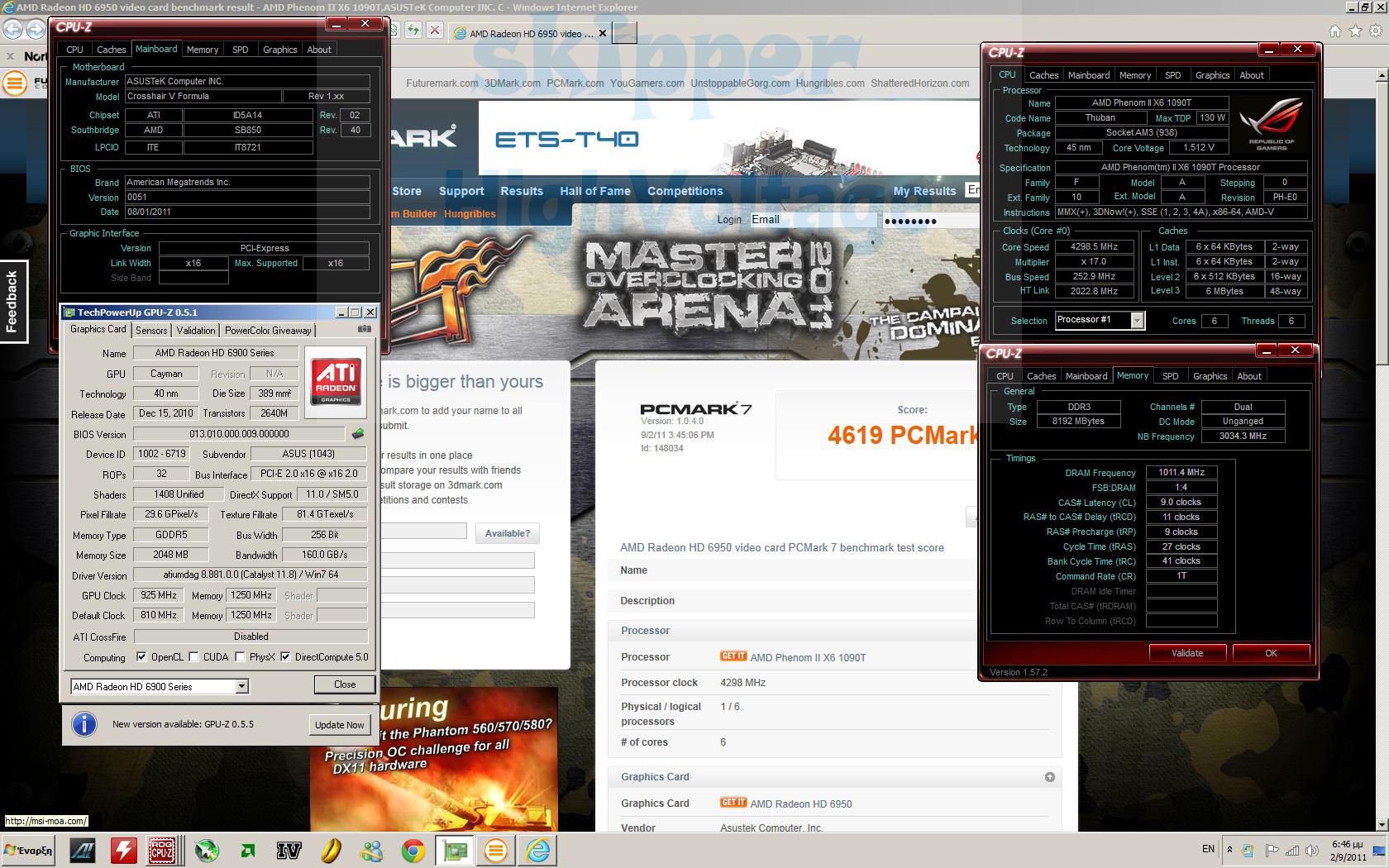Select the Graphics tab in the CPU-Z CPU window
Screen dimensions: 1389x868
point(1212,75)
